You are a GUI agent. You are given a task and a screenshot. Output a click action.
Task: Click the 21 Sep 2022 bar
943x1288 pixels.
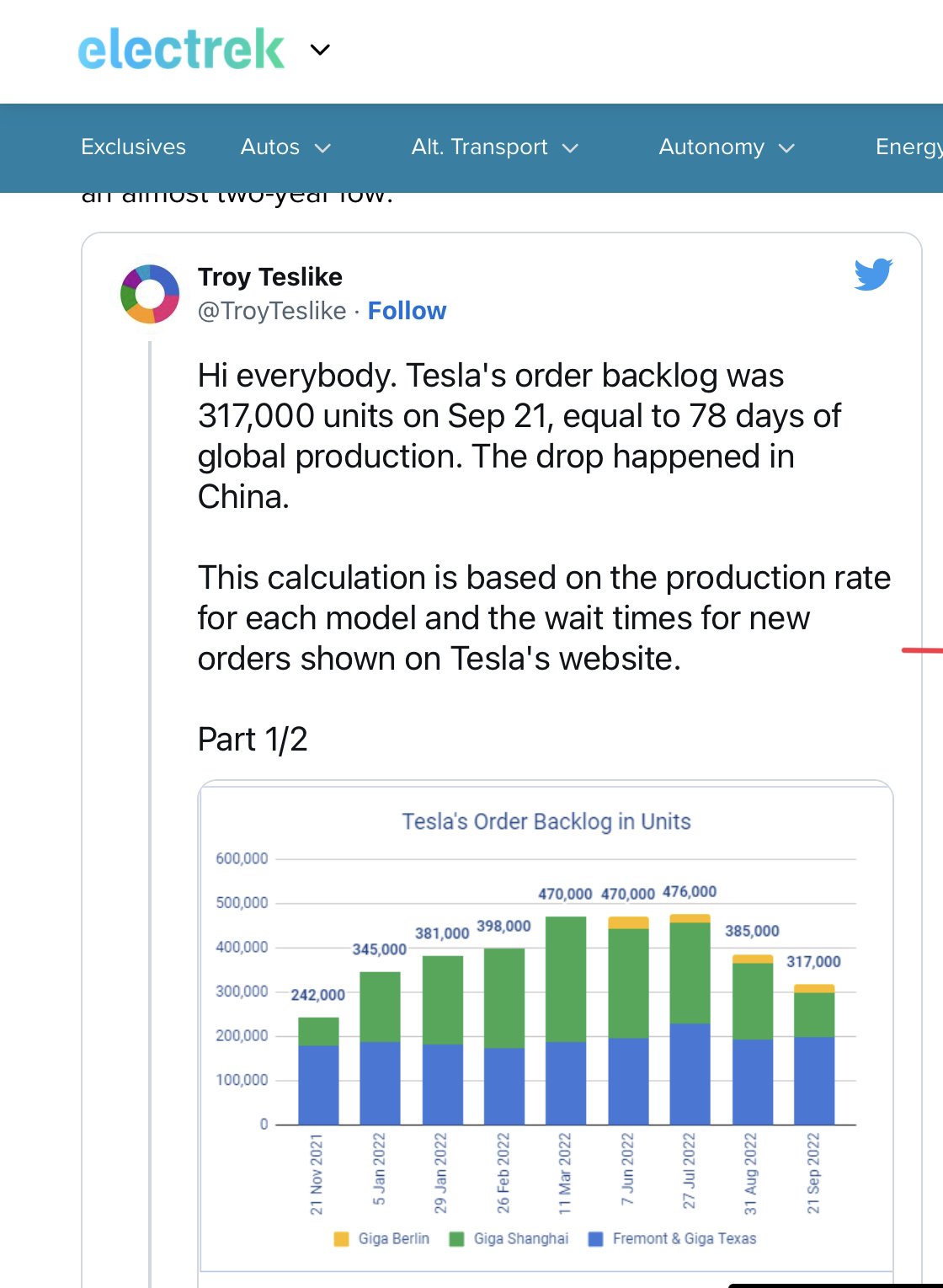click(814, 1054)
